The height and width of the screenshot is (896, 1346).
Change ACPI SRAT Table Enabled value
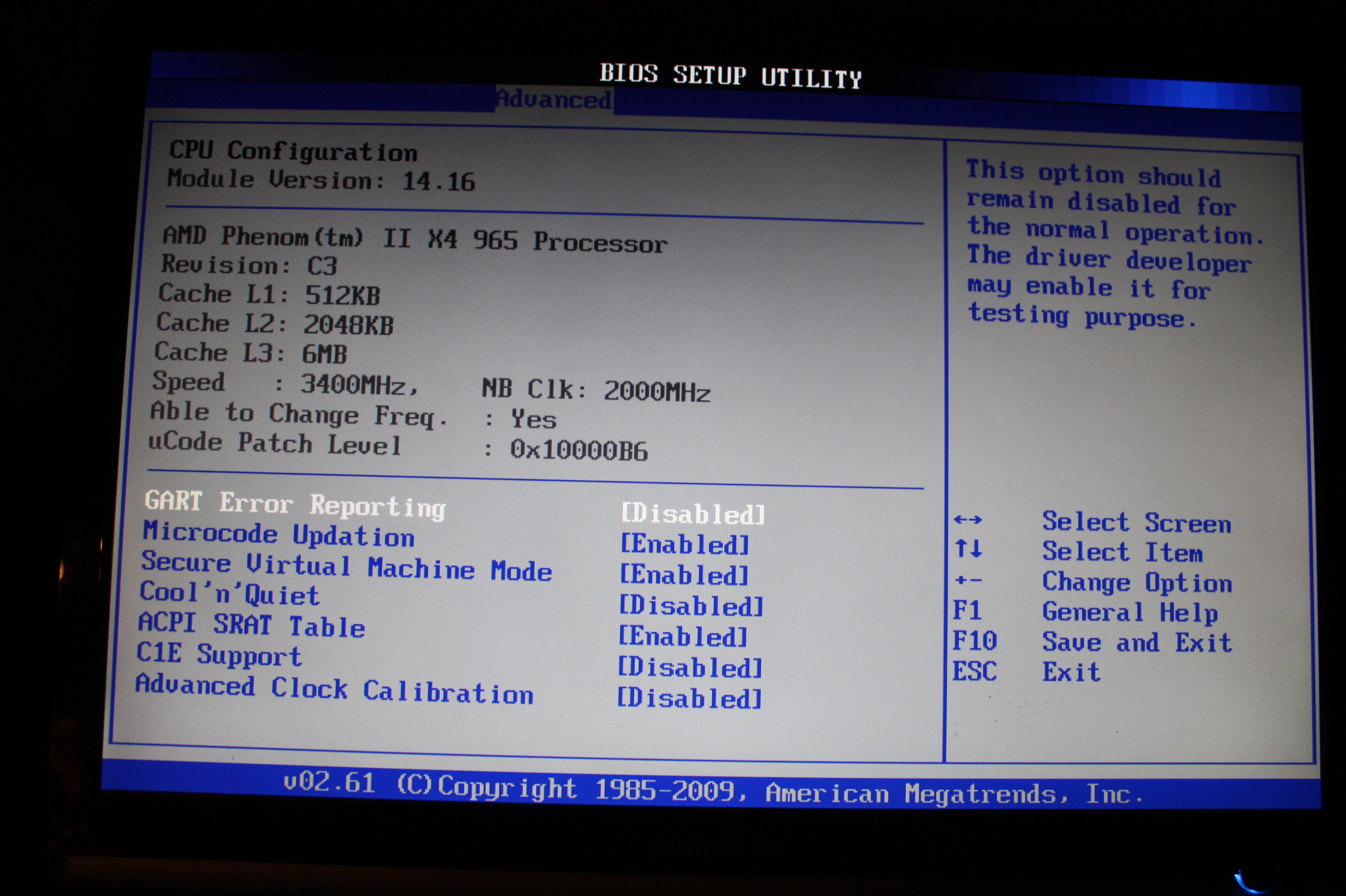point(683,637)
